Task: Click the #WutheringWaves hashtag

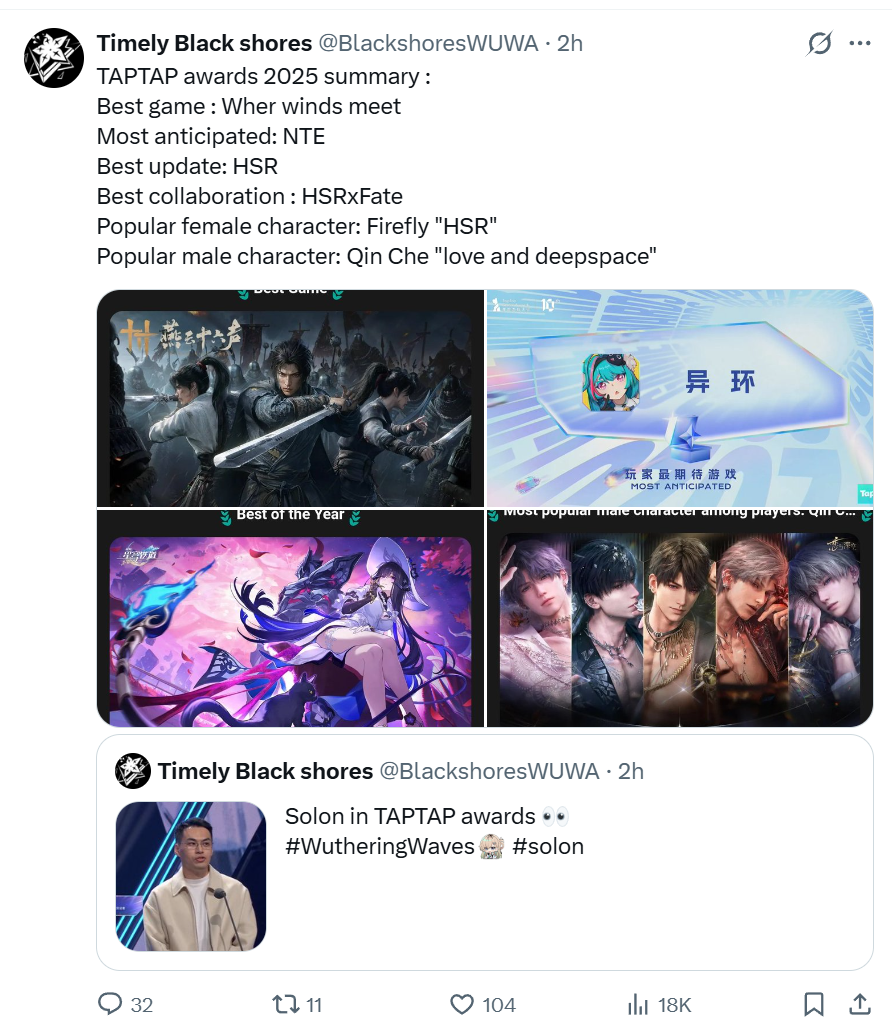Action: tap(380, 846)
